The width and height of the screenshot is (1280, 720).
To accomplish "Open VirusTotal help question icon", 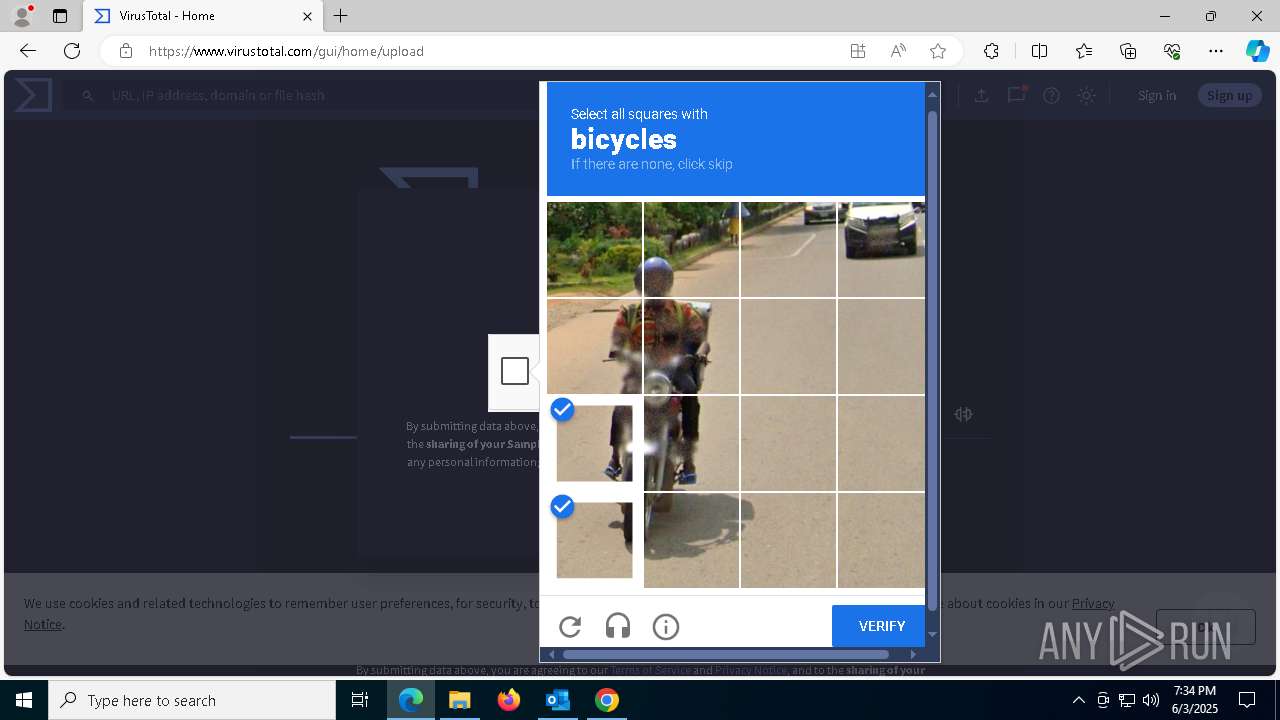I will click(1051, 95).
